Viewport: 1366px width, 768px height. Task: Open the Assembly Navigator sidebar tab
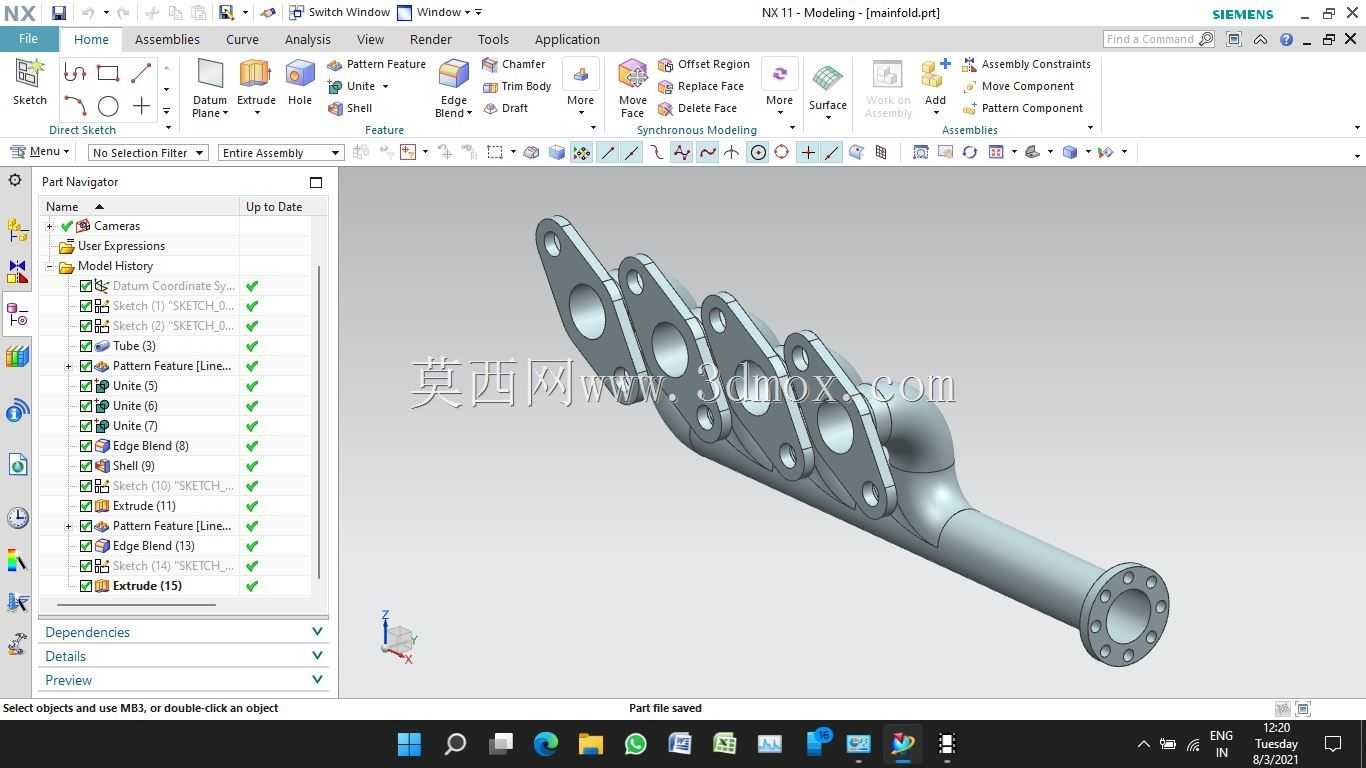pyautogui.click(x=17, y=229)
